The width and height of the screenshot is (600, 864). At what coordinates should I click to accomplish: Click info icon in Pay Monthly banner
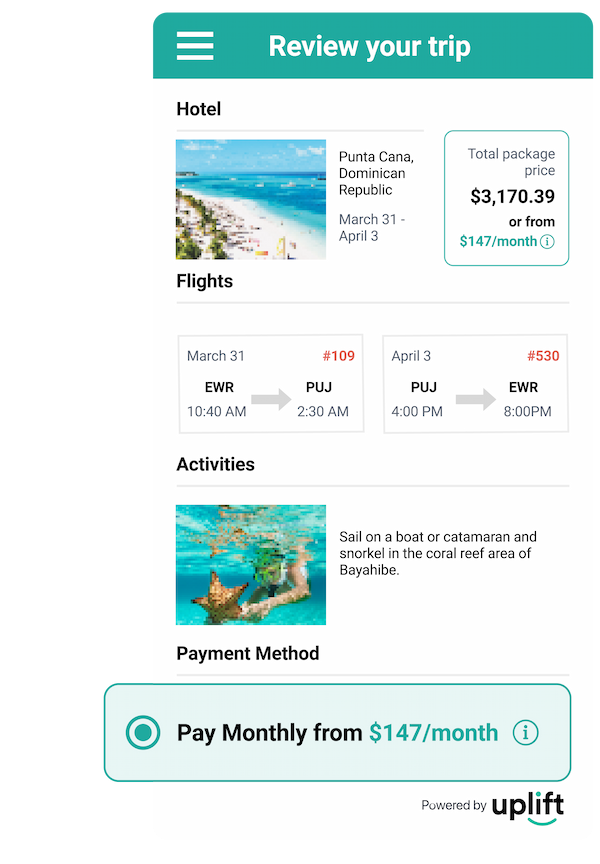525,733
